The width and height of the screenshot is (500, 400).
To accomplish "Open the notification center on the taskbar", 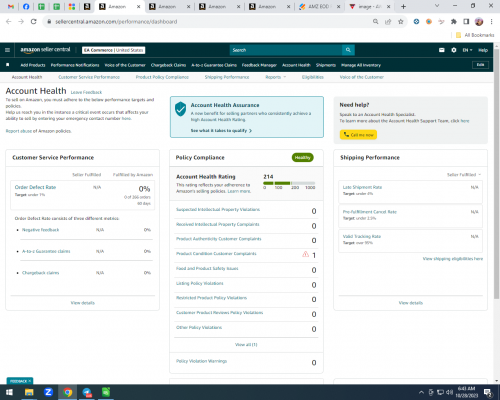I will click(488, 392).
